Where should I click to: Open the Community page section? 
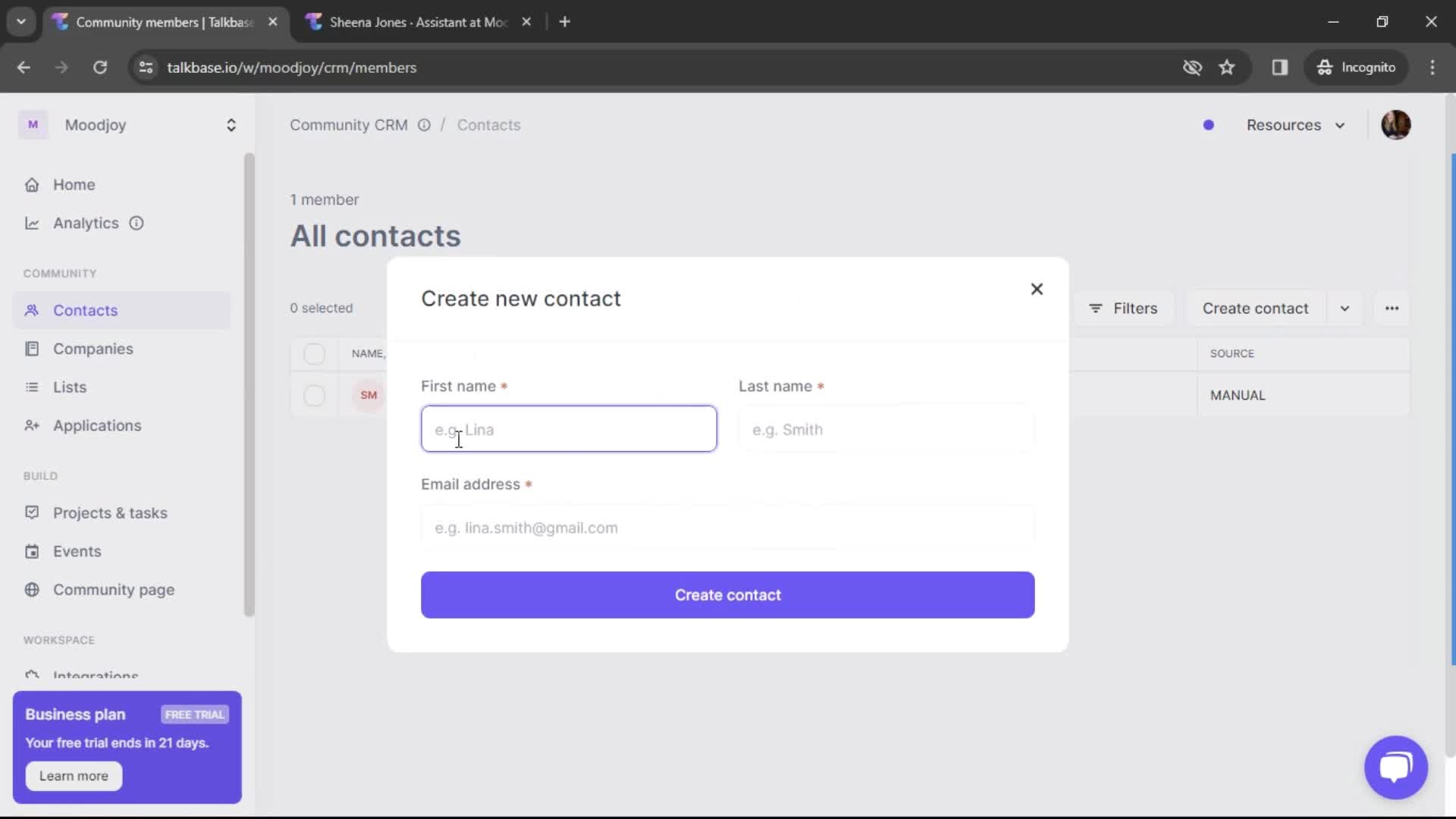(113, 590)
